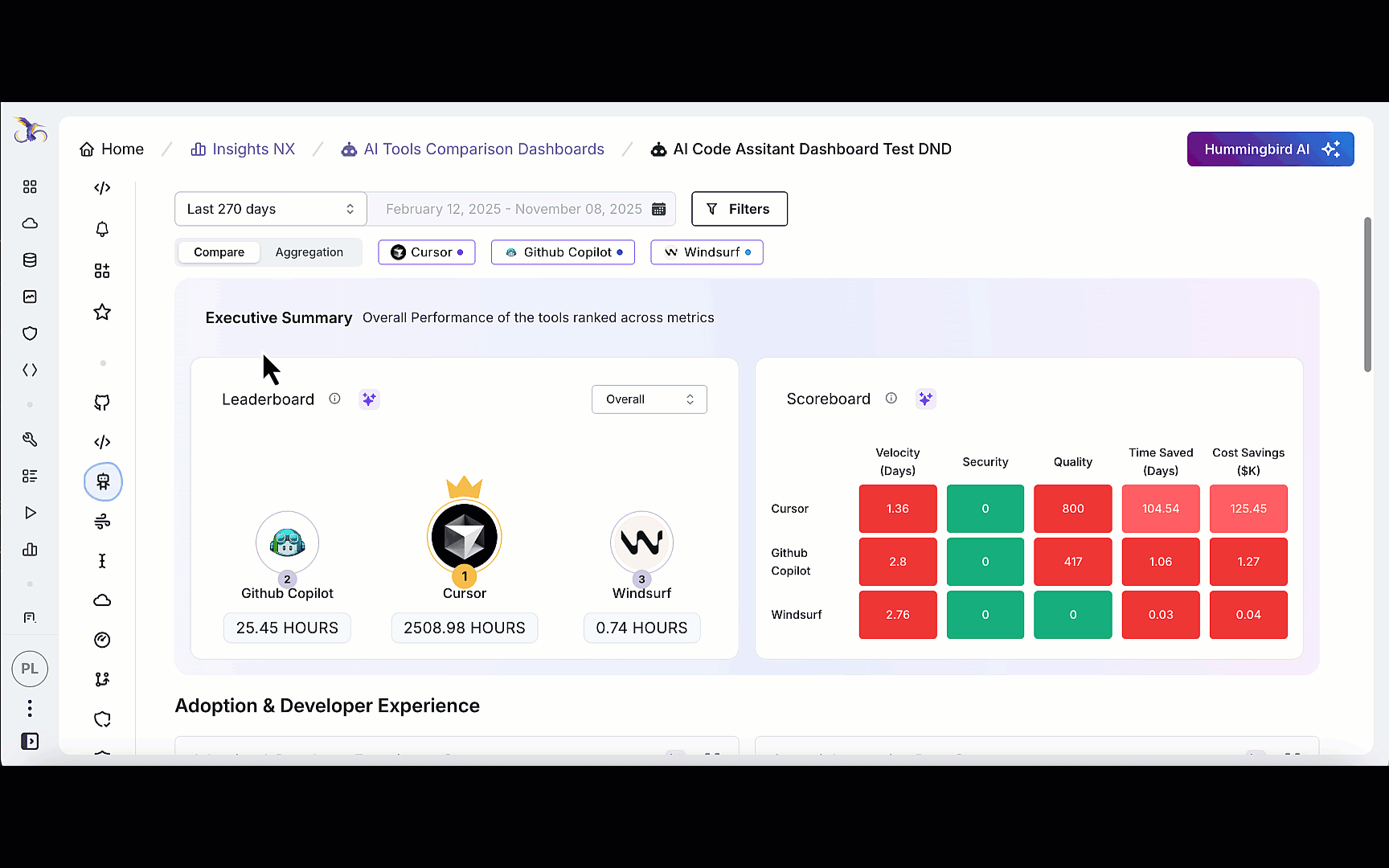The image size is (1389, 868).
Task: Open notifications bell in the sidebar
Action: tap(102, 230)
